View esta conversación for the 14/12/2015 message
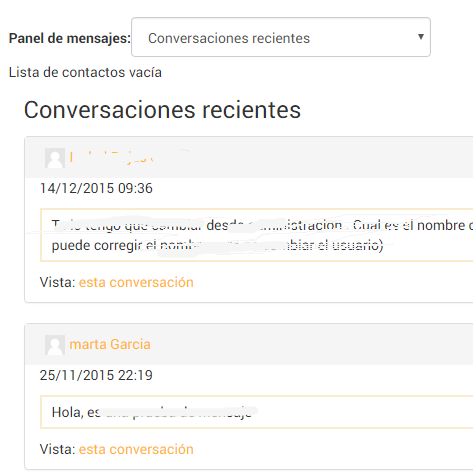 point(136,282)
